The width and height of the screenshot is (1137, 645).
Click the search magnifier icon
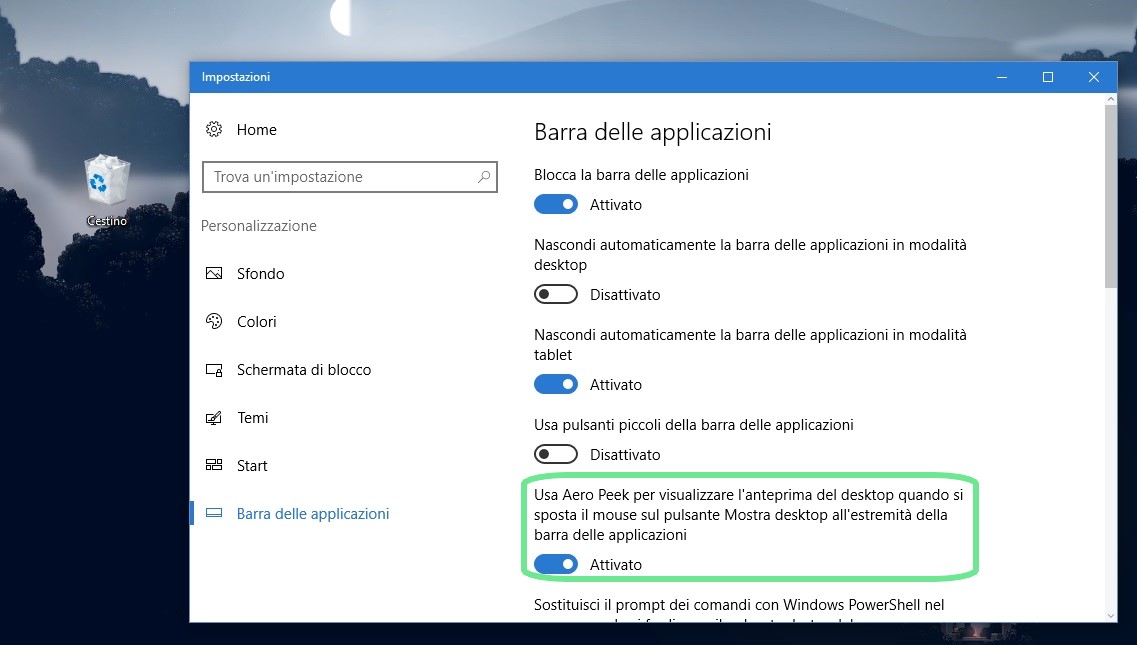[x=484, y=177]
